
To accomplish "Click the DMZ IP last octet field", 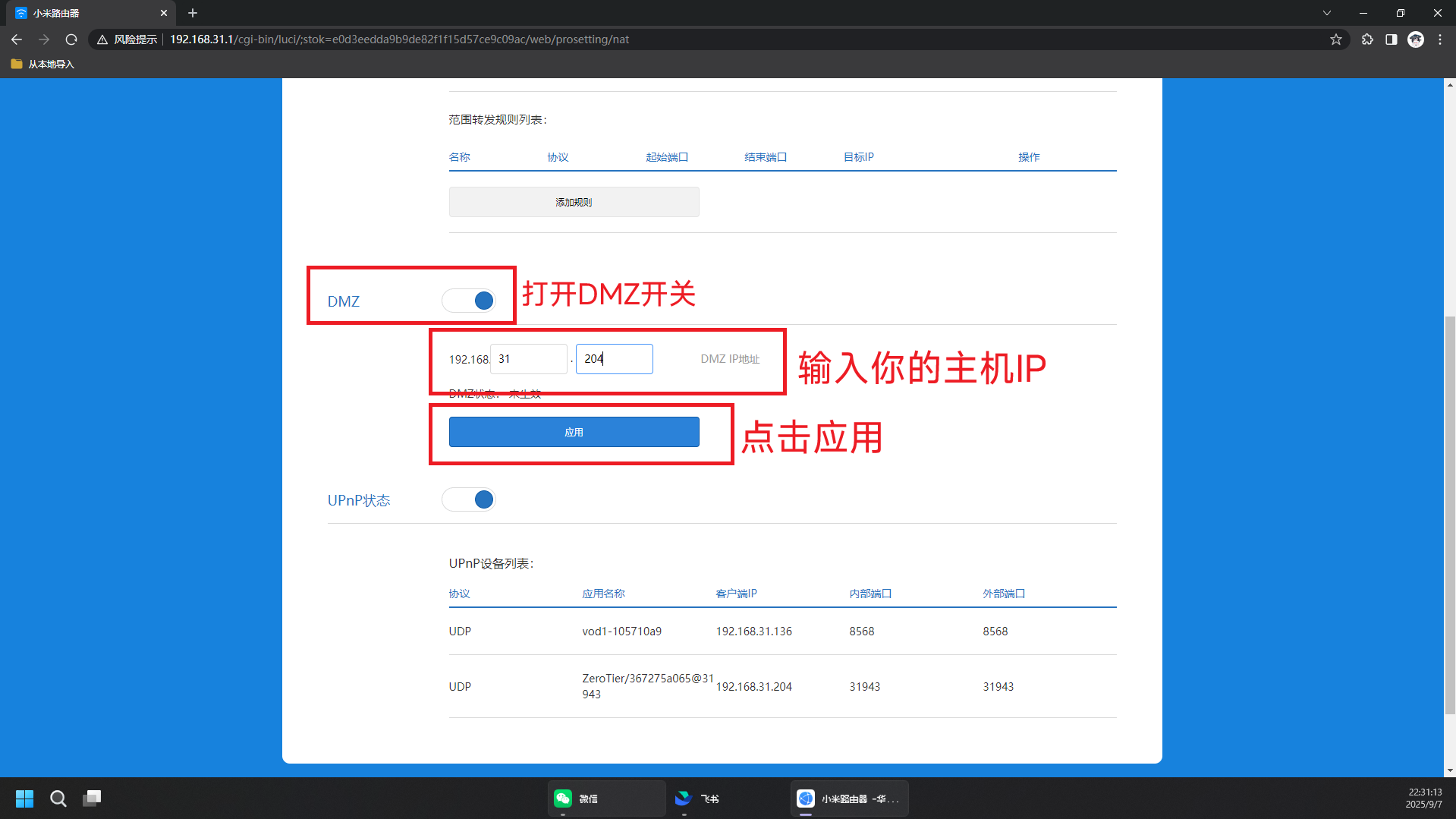I will (x=614, y=359).
